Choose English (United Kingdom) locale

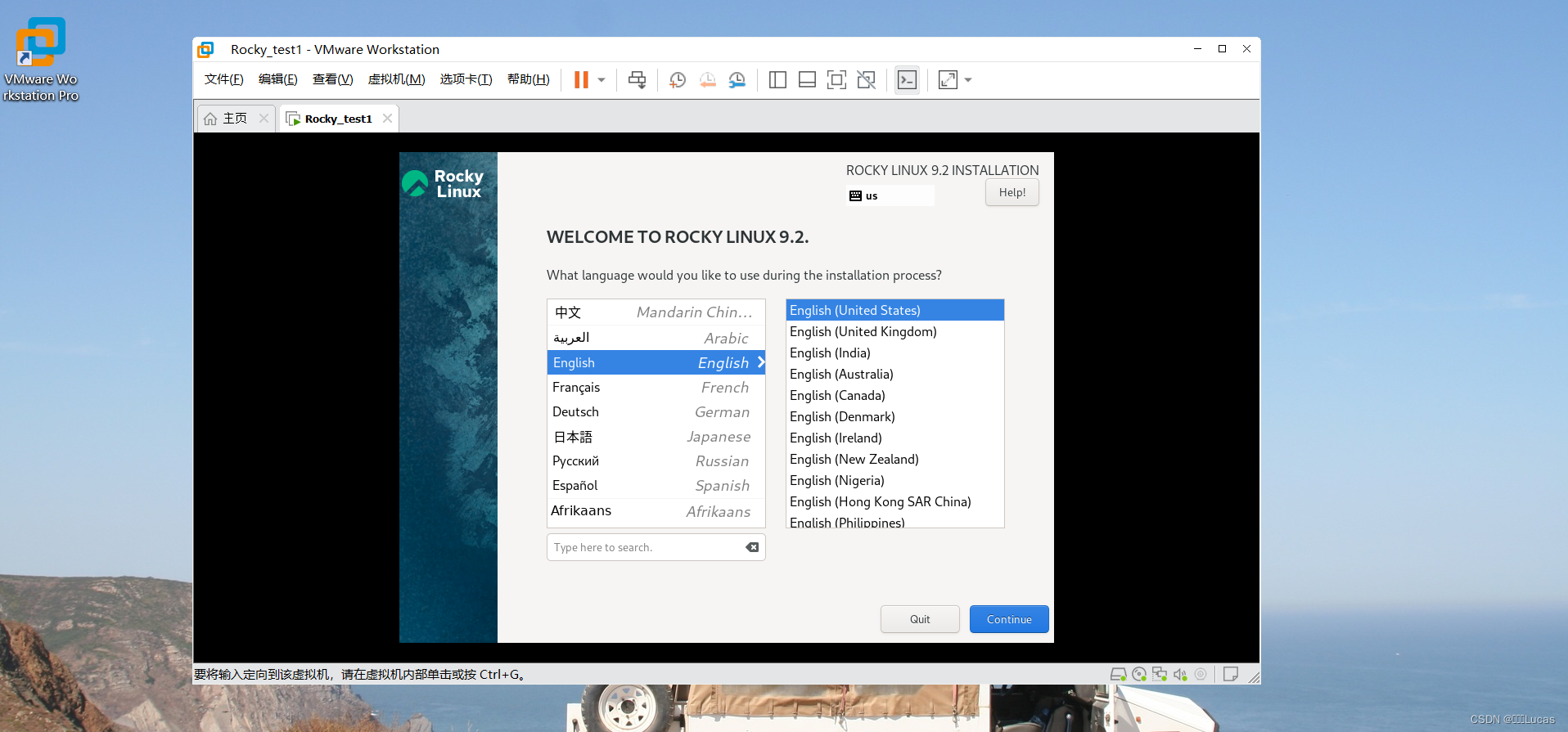[894, 331]
